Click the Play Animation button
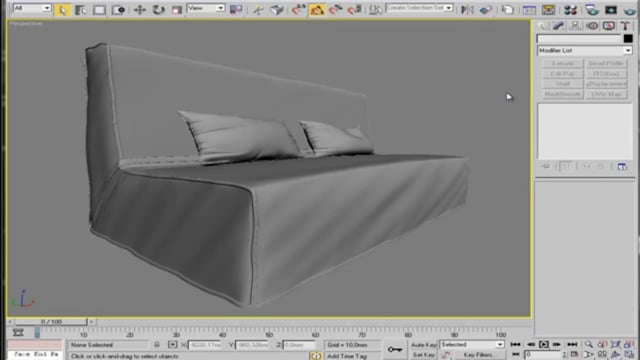640x360 pixels. [544, 345]
